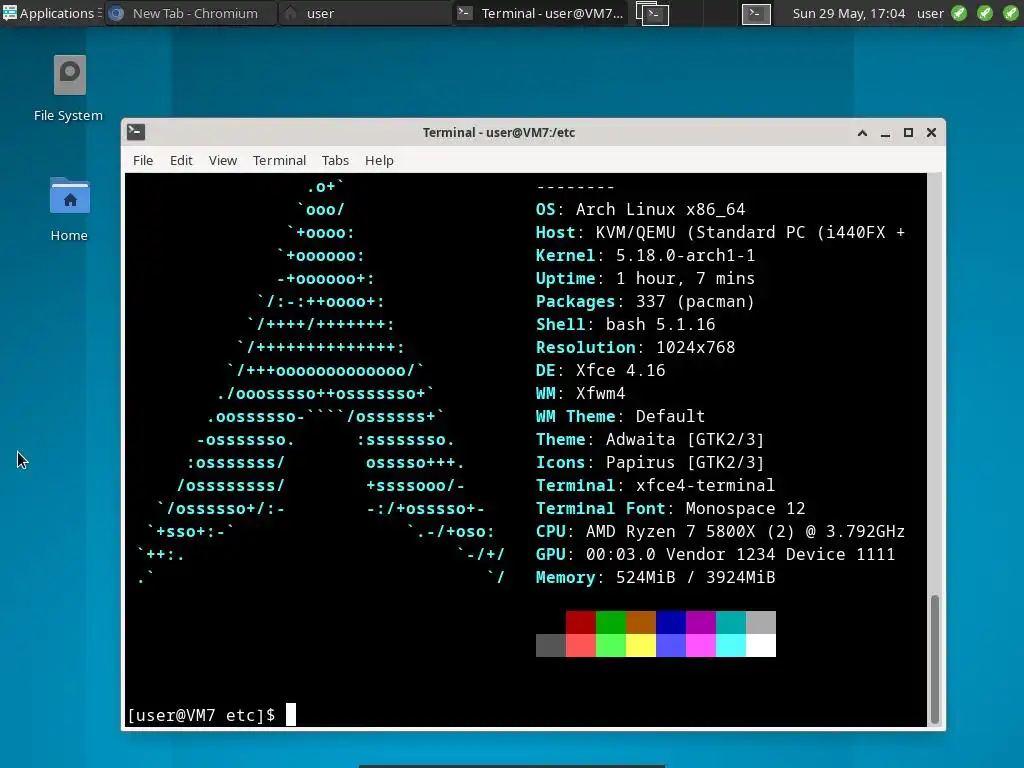1024x768 pixels.
Task: Click the yellow color block in the palette
Action: click(641, 645)
